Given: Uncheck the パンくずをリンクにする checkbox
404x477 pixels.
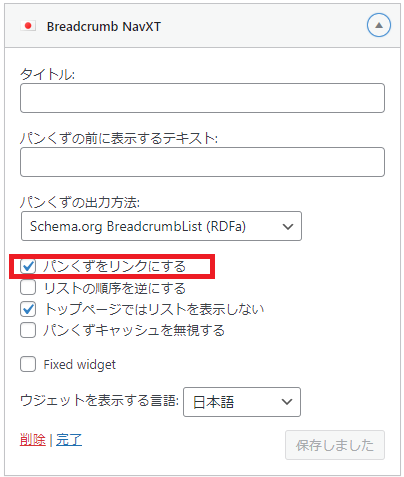Looking at the screenshot, I should click(28, 266).
